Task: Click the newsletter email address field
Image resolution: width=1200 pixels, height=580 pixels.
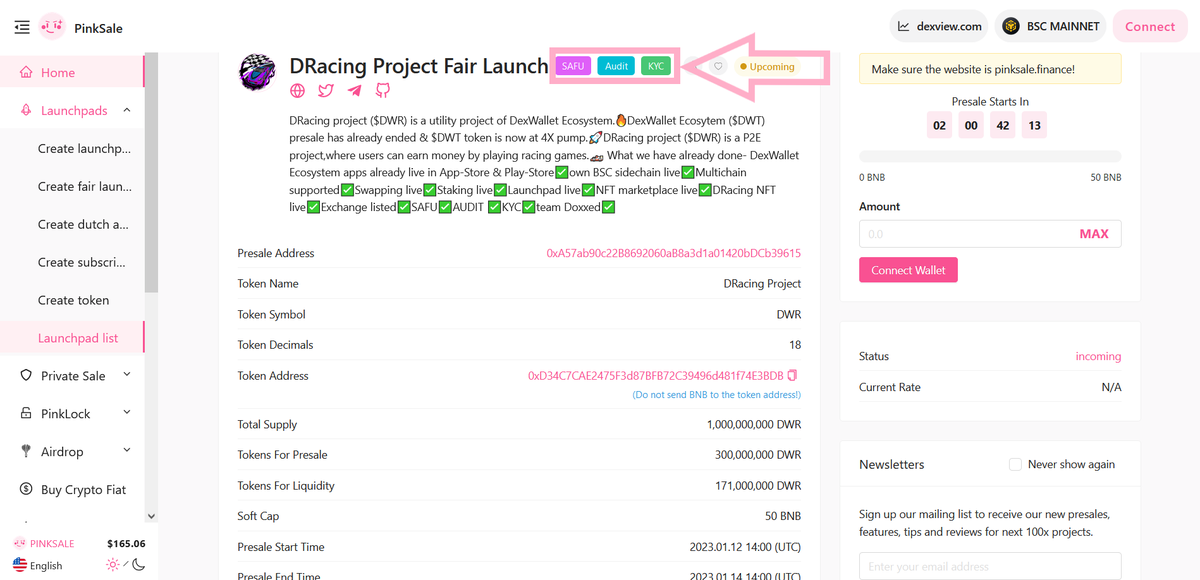Action: click(x=990, y=566)
